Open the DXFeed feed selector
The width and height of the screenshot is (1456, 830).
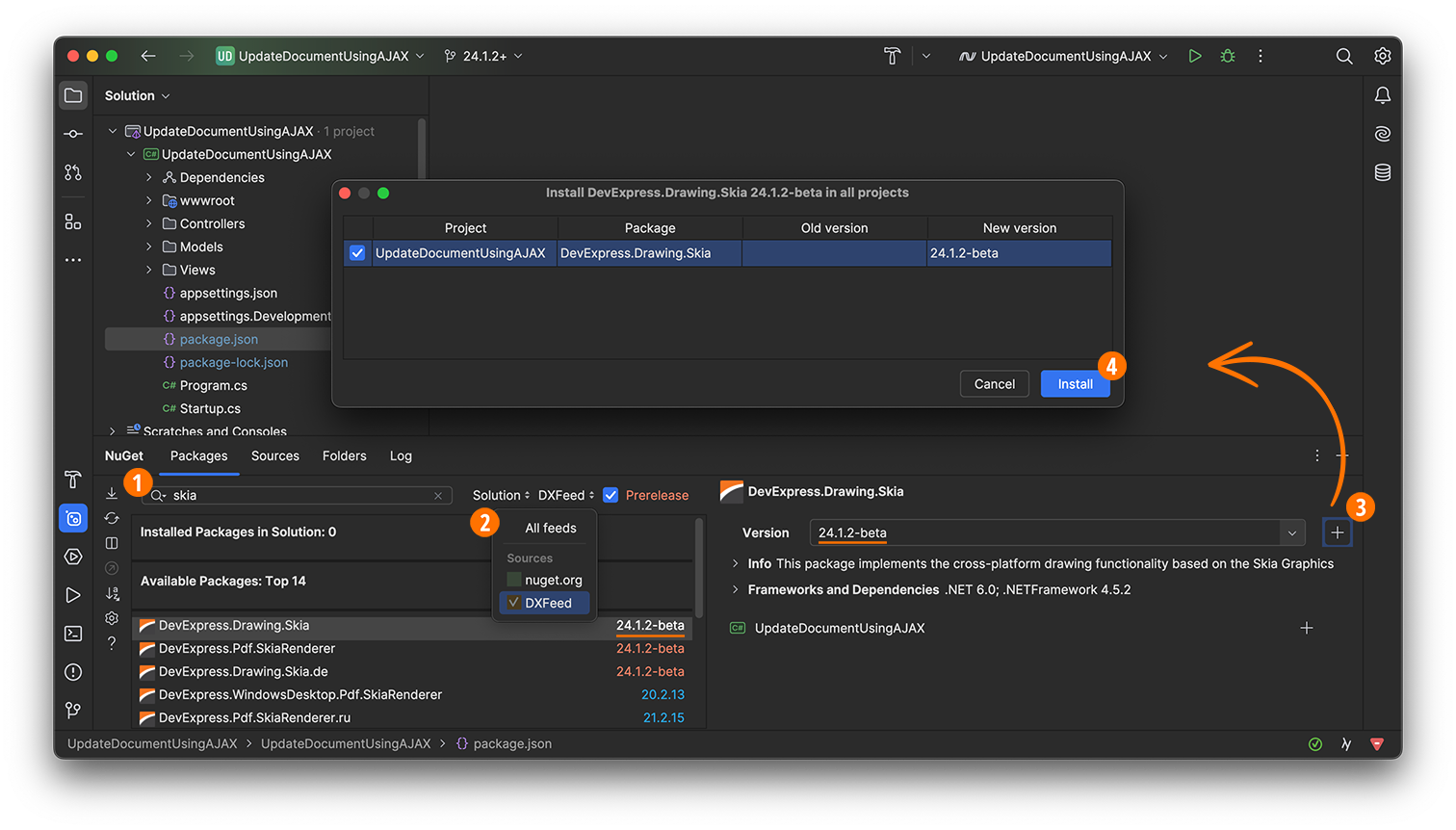(x=566, y=495)
